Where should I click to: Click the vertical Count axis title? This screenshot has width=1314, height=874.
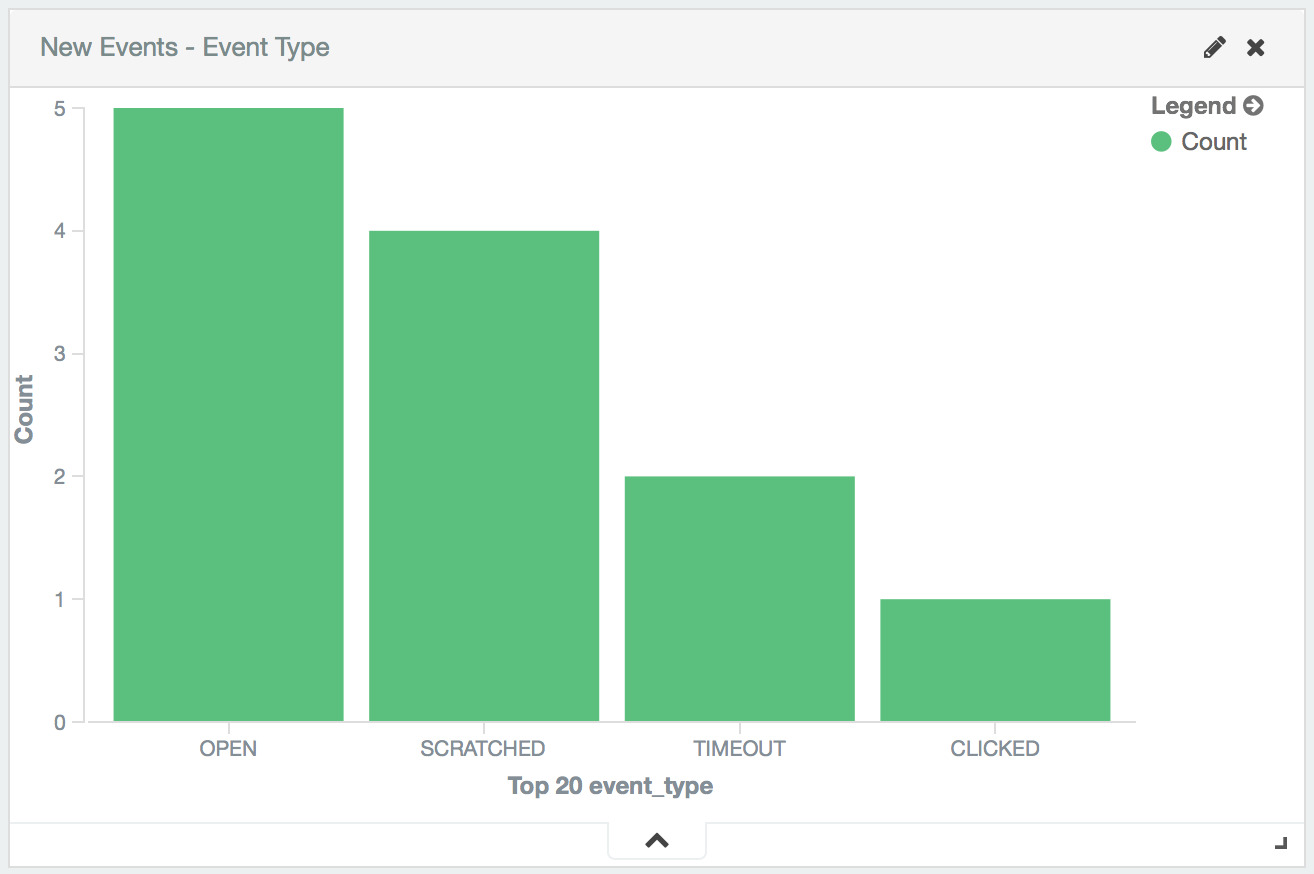[24, 410]
